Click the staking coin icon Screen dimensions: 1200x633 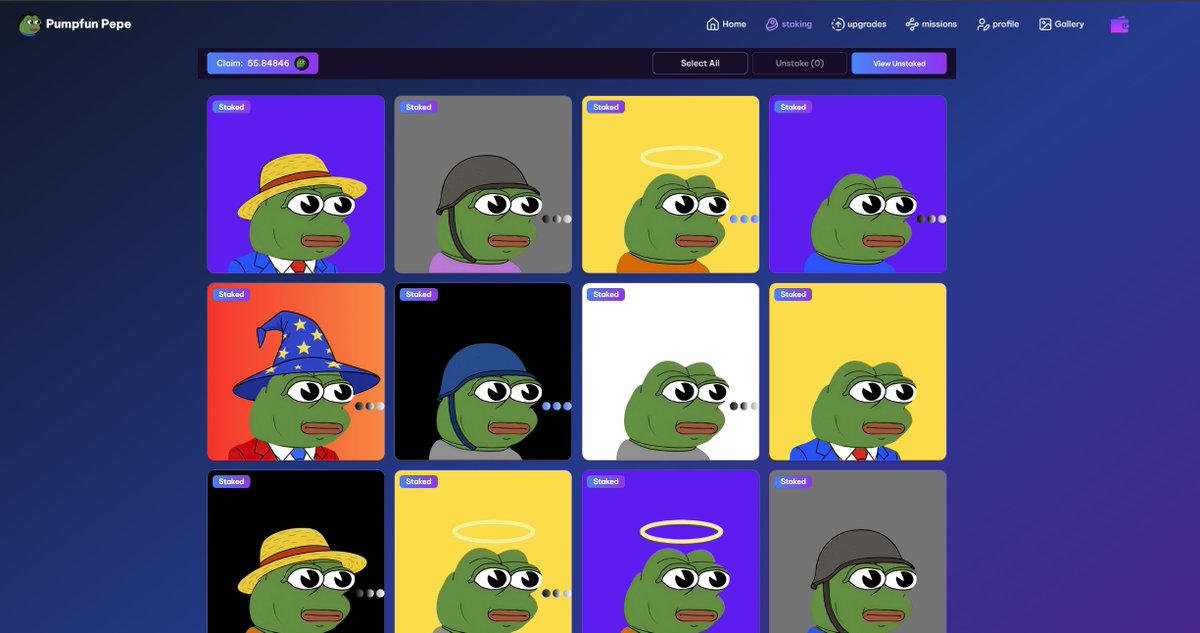(772, 24)
